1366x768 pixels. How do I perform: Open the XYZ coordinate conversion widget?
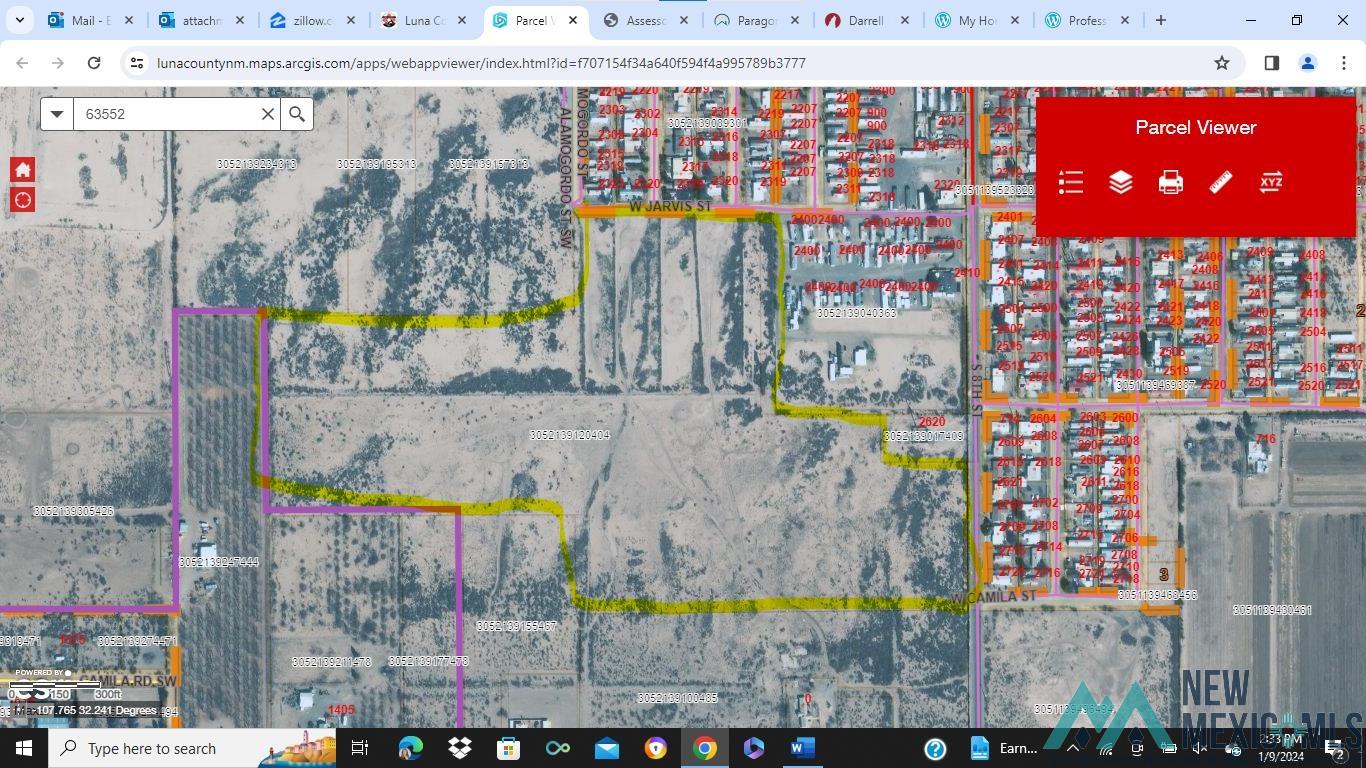[1271, 182]
